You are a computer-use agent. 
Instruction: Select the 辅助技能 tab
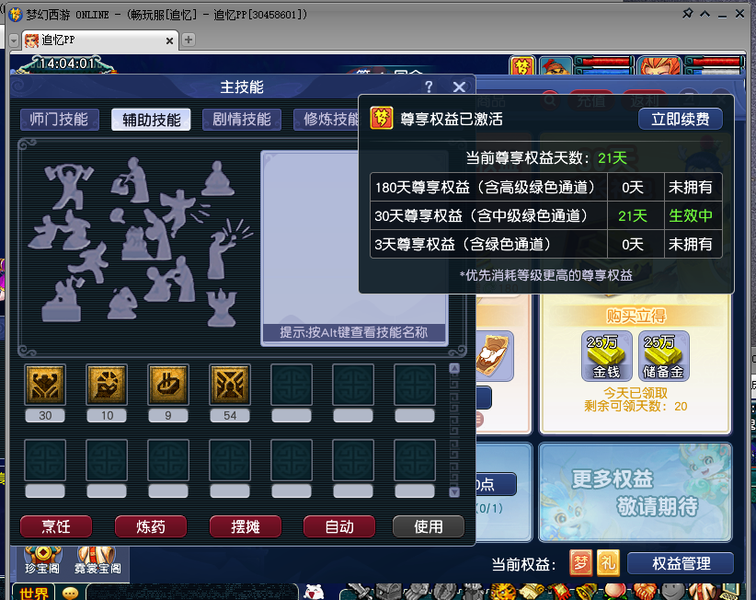click(x=151, y=119)
